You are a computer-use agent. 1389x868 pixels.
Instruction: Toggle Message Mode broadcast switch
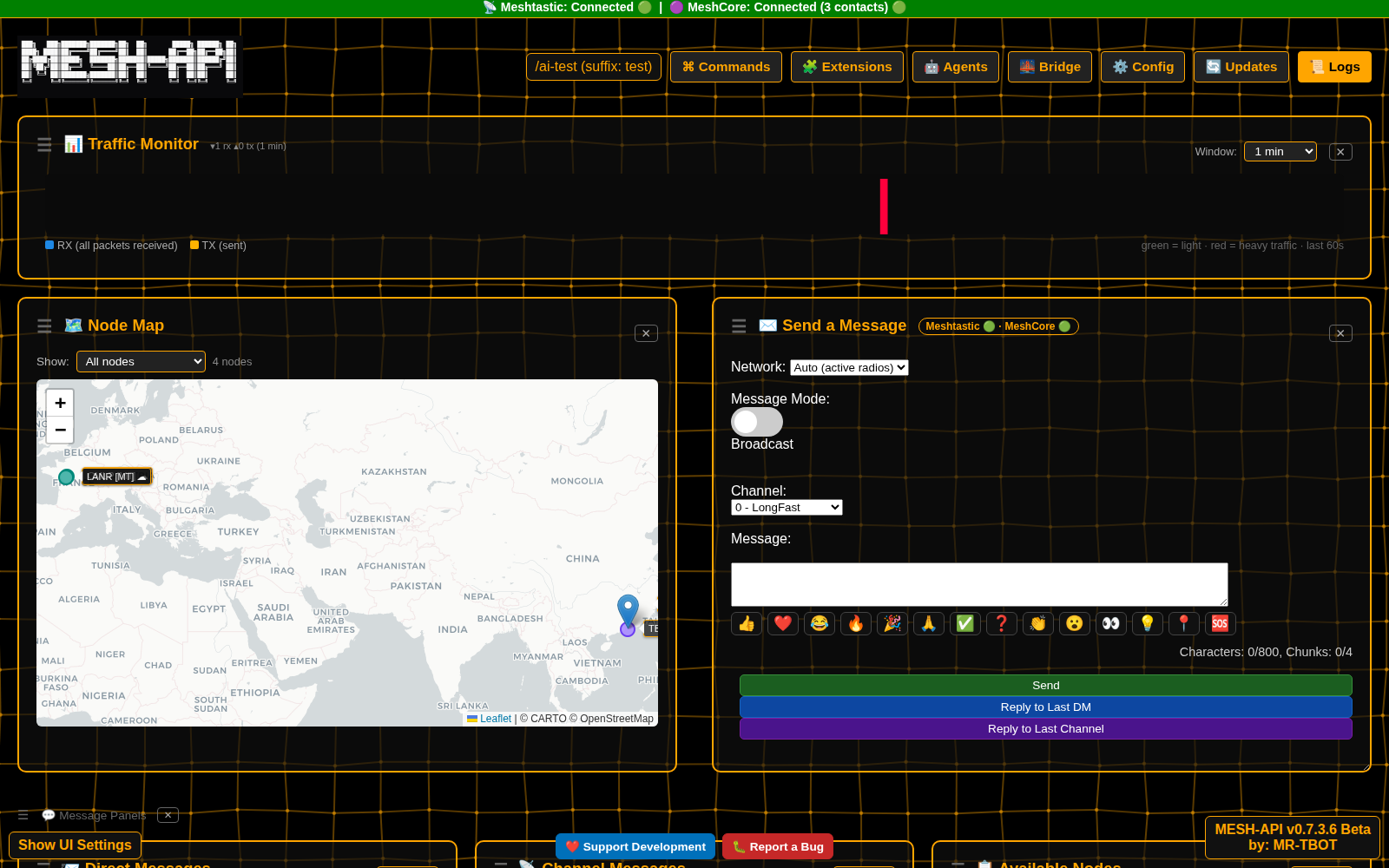(x=757, y=422)
